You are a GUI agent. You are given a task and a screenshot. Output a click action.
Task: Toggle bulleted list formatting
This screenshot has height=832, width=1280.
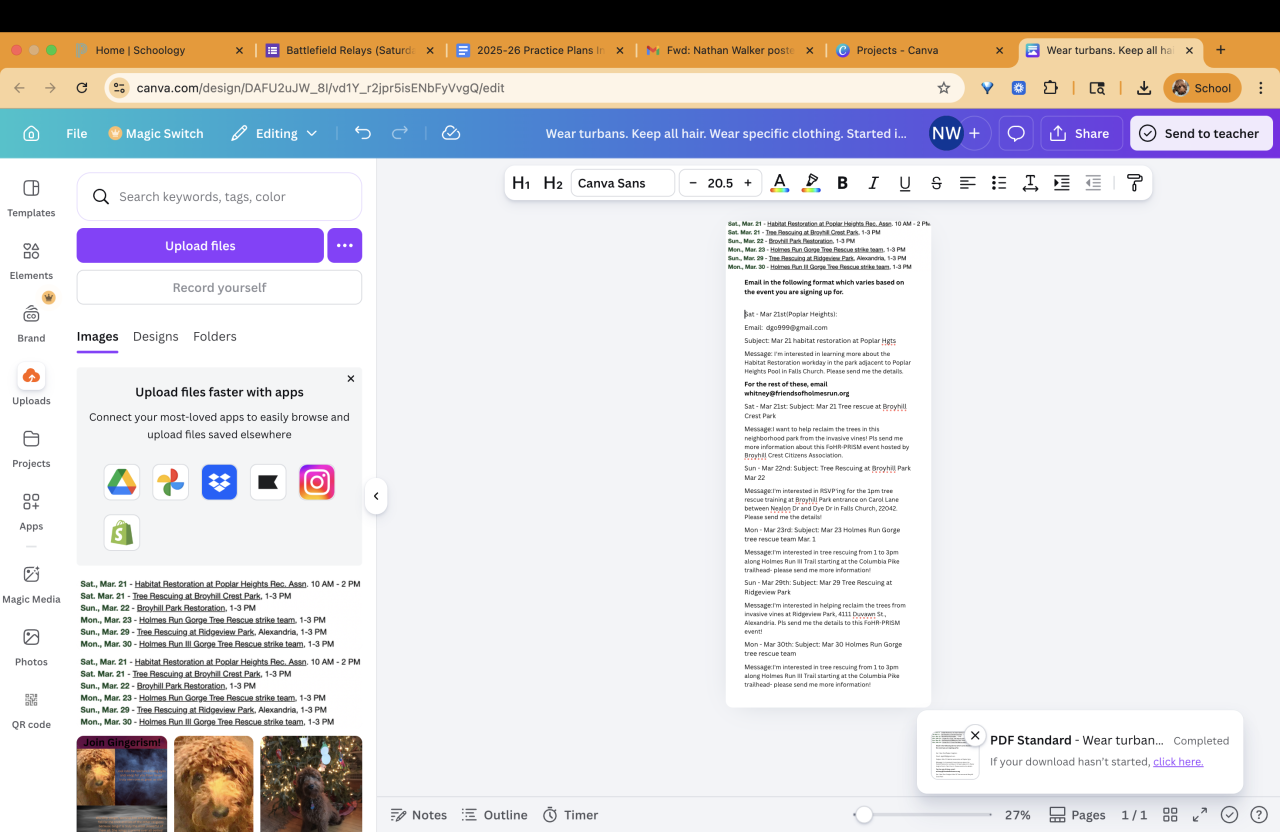coord(999,183)
